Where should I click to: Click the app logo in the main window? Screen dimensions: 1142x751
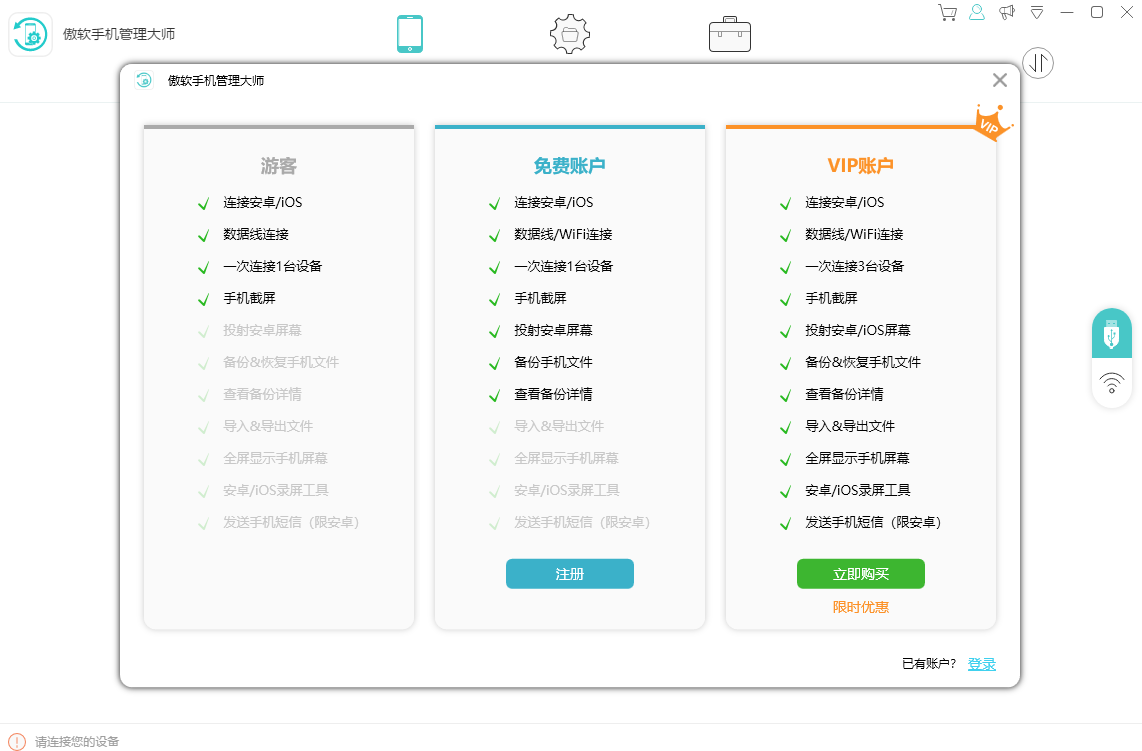tap(31, 34)
